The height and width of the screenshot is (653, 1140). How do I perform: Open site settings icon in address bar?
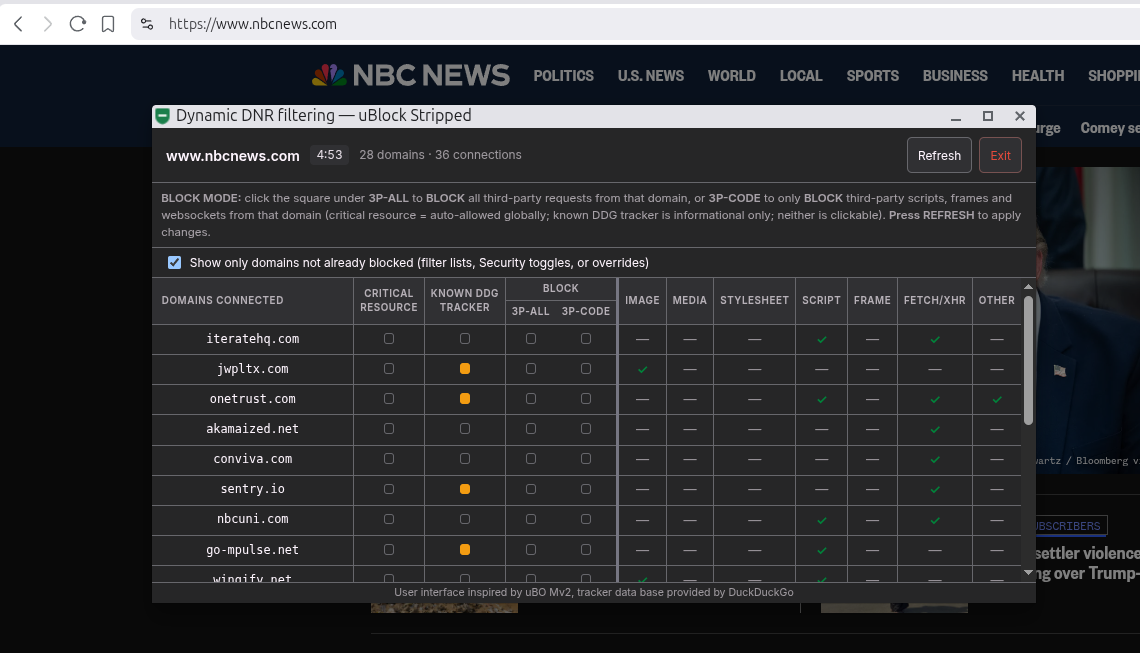click(147, 24)
